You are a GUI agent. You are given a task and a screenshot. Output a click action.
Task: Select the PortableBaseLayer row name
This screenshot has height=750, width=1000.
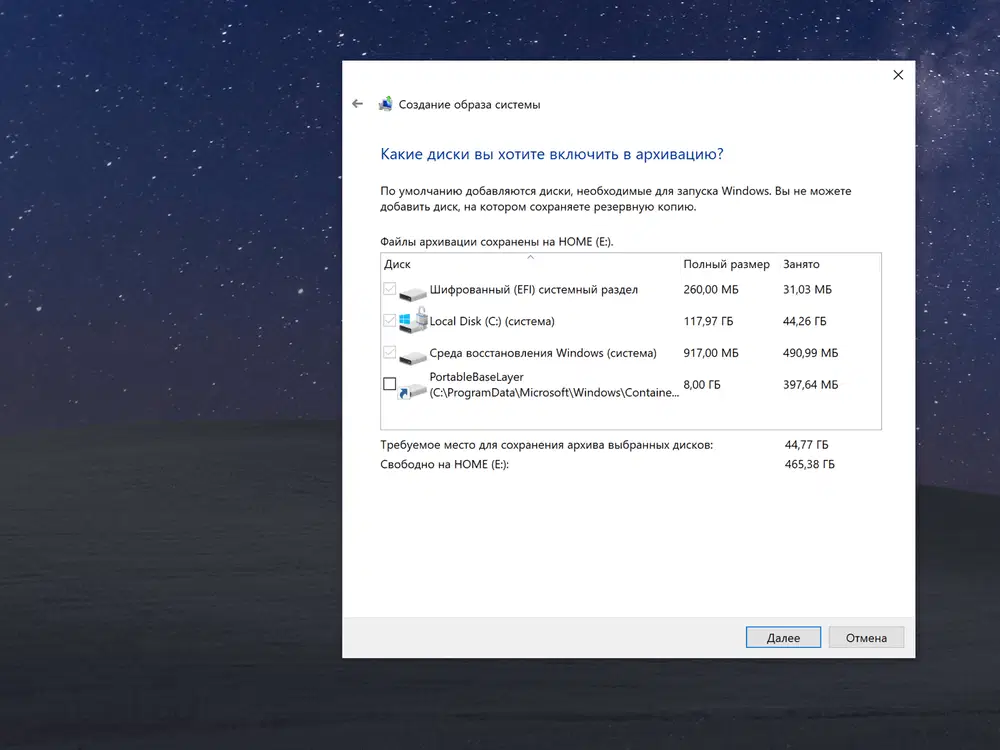554,385
